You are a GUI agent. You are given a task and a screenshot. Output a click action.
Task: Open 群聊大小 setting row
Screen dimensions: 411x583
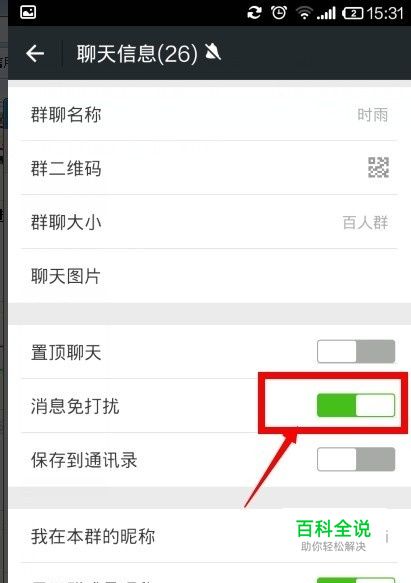tap(209, 222)
